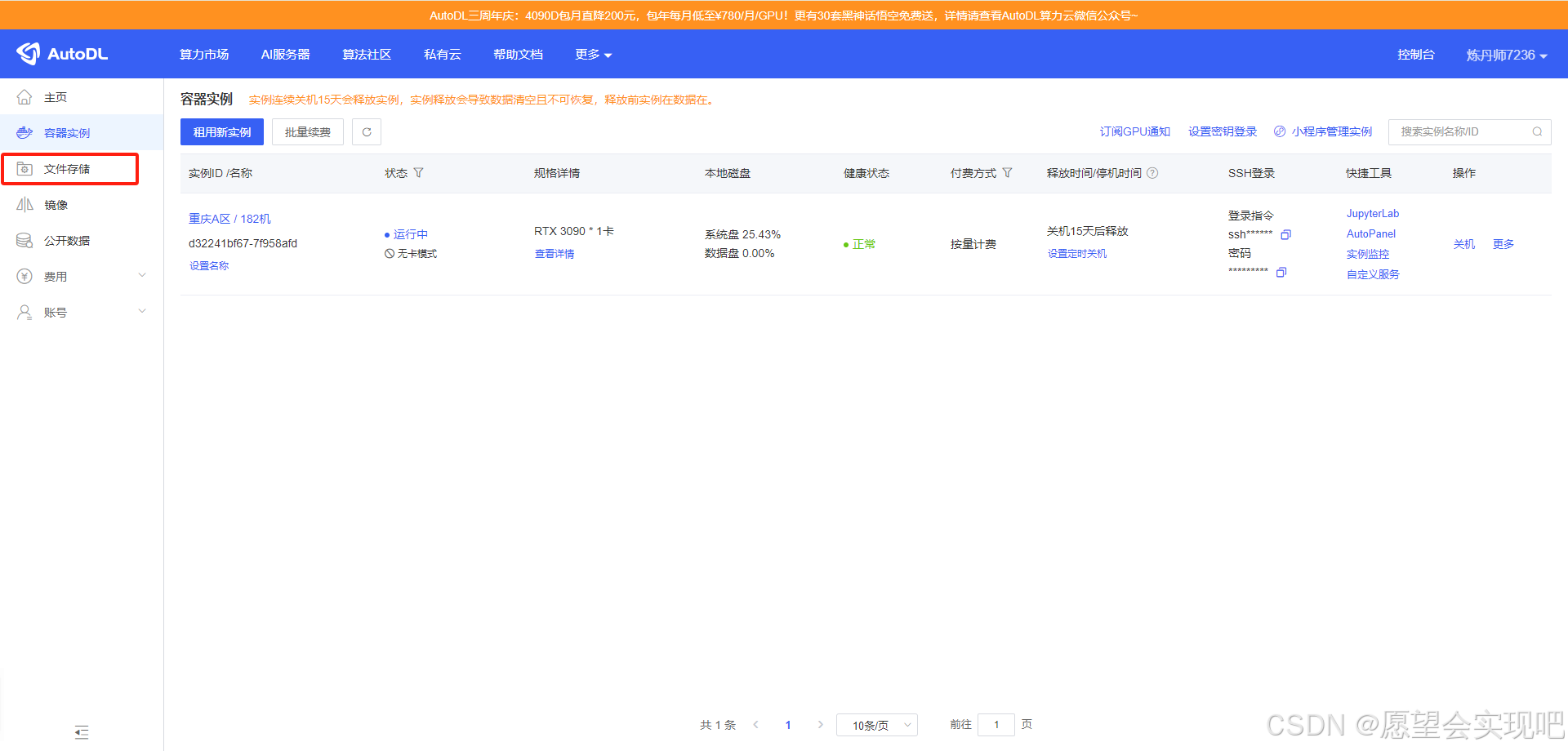Screen dimensions: 1568x751
Task: Collapse the sidebar using bottom icon
Action: point(82,732)
